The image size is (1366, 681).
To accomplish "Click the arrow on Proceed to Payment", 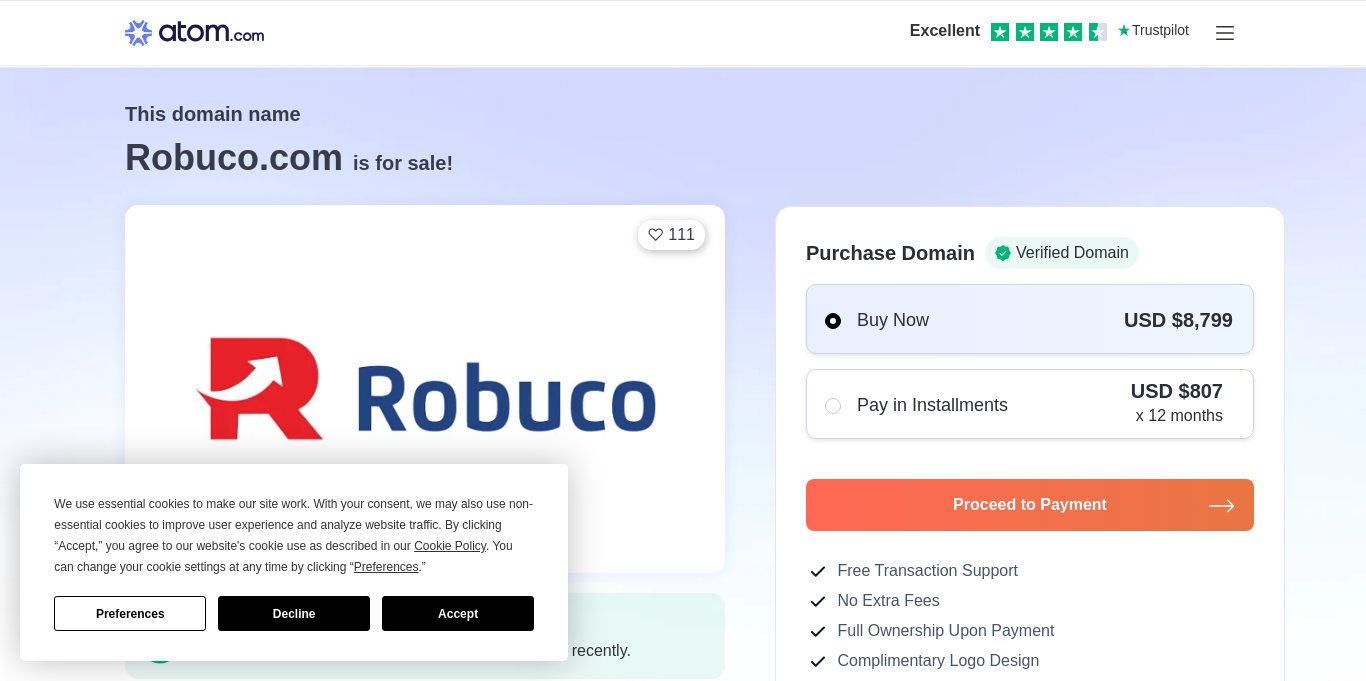I will coord(1221,506).
